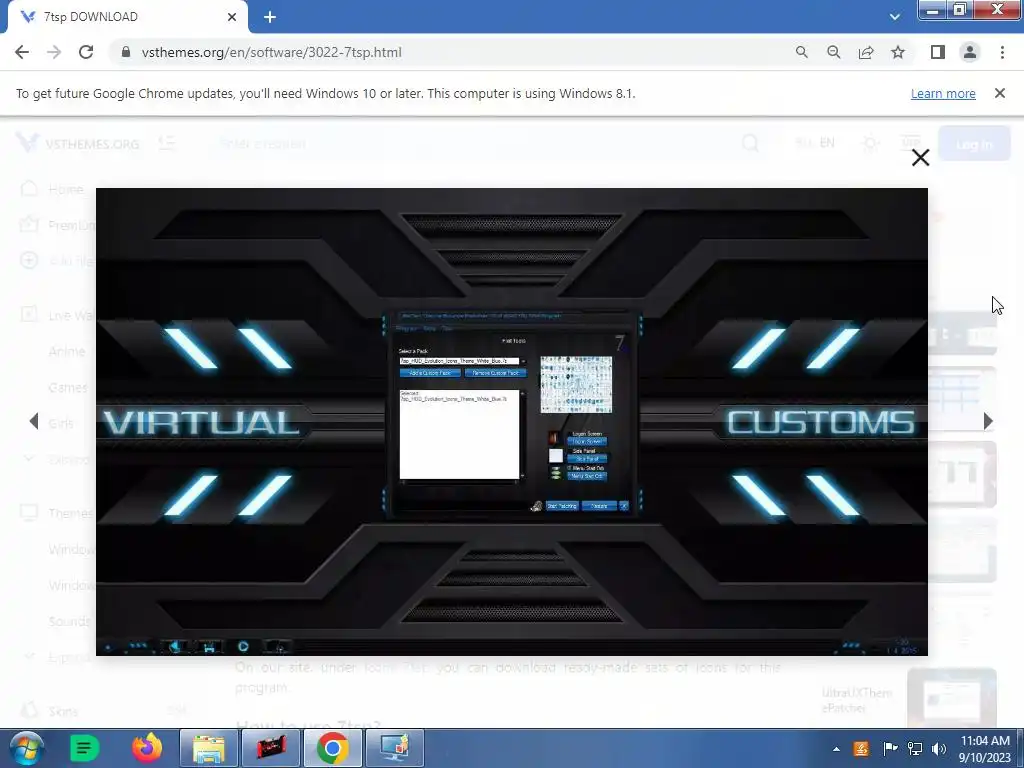The height and width of the screenshot is (768, 1024).
Task: Select the 7tsp DOWNLOAD tab
Action: pyautogui.click(x=127, y=17)
